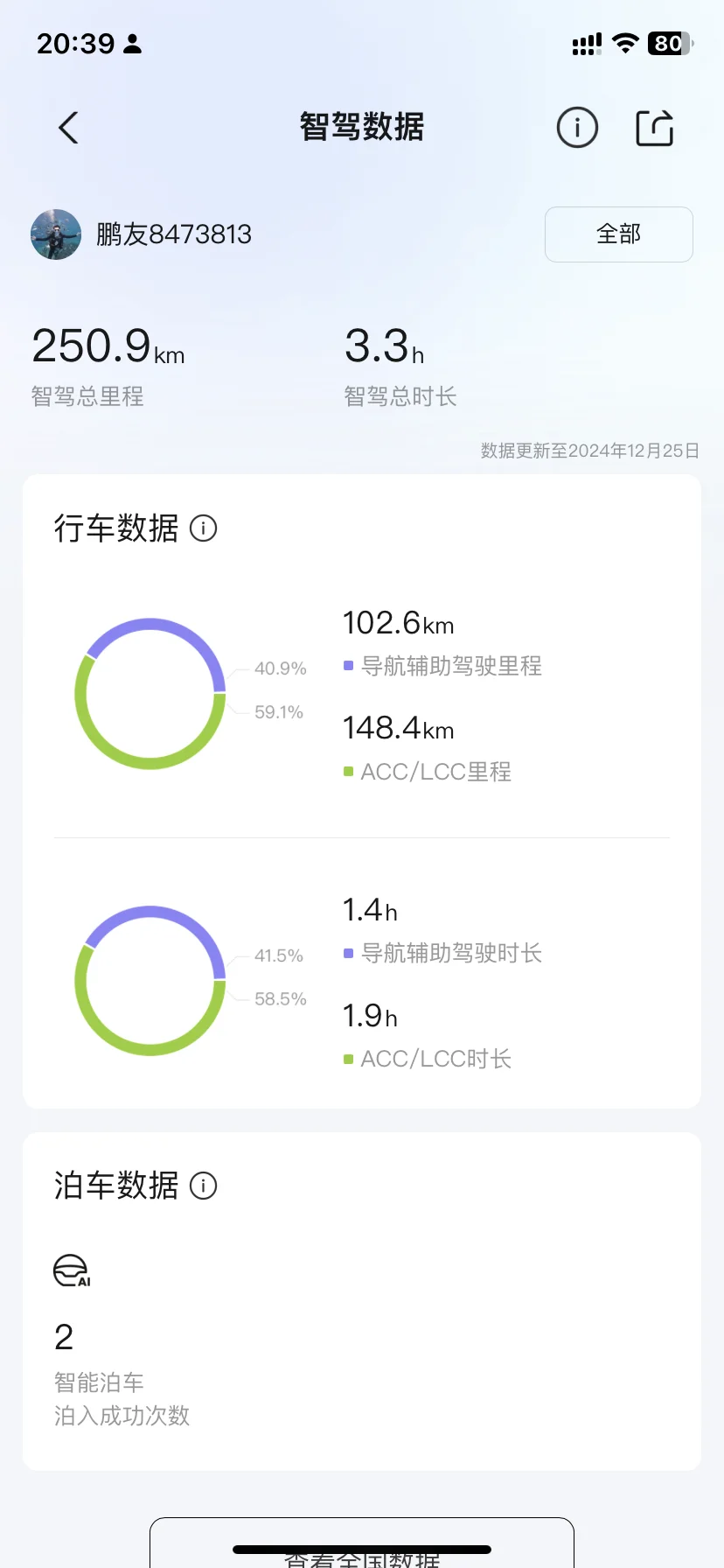Tap the mileage donut chart
This screenshot has width=724, height=1568.
(150, 694)
